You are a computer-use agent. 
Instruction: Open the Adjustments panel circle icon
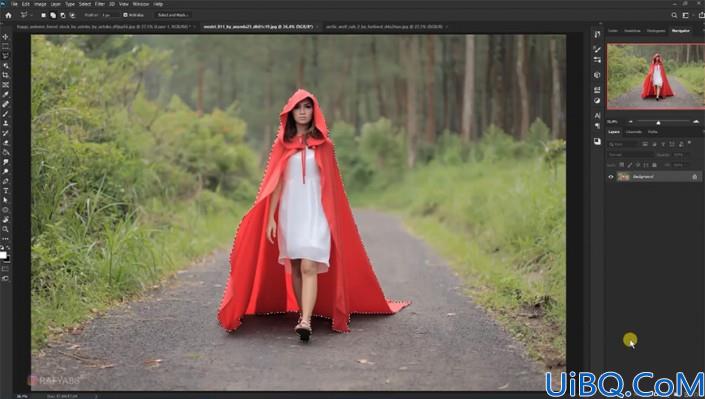coord(597,100)
